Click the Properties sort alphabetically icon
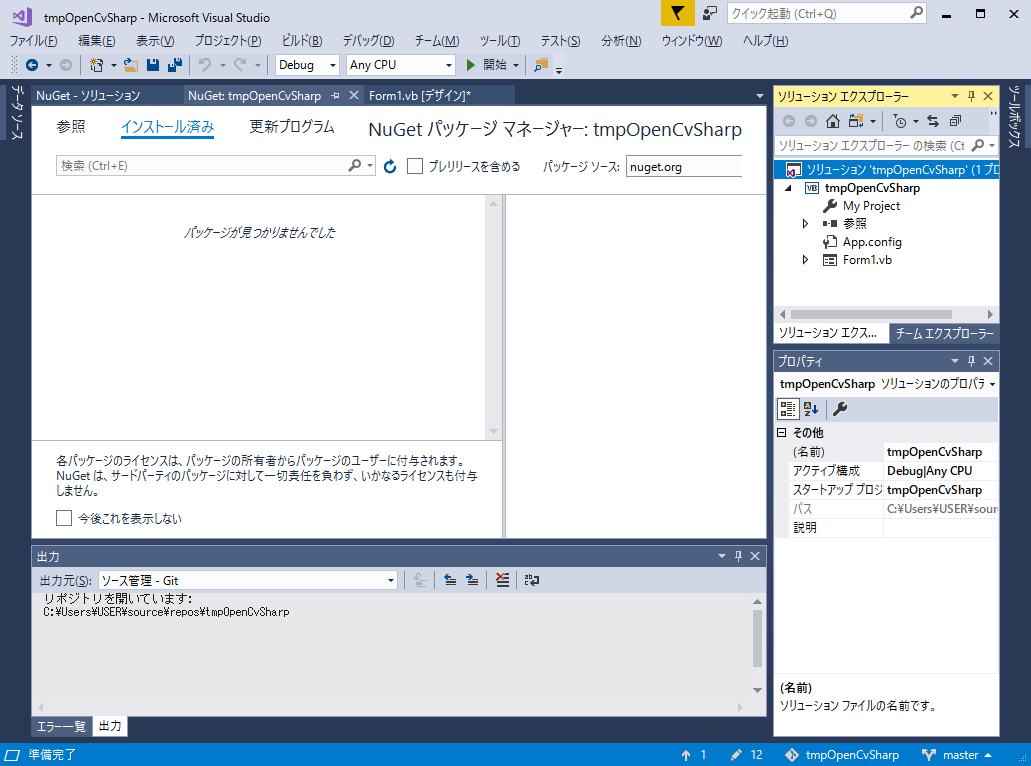The image size is (1031, 766). (810, 408)
